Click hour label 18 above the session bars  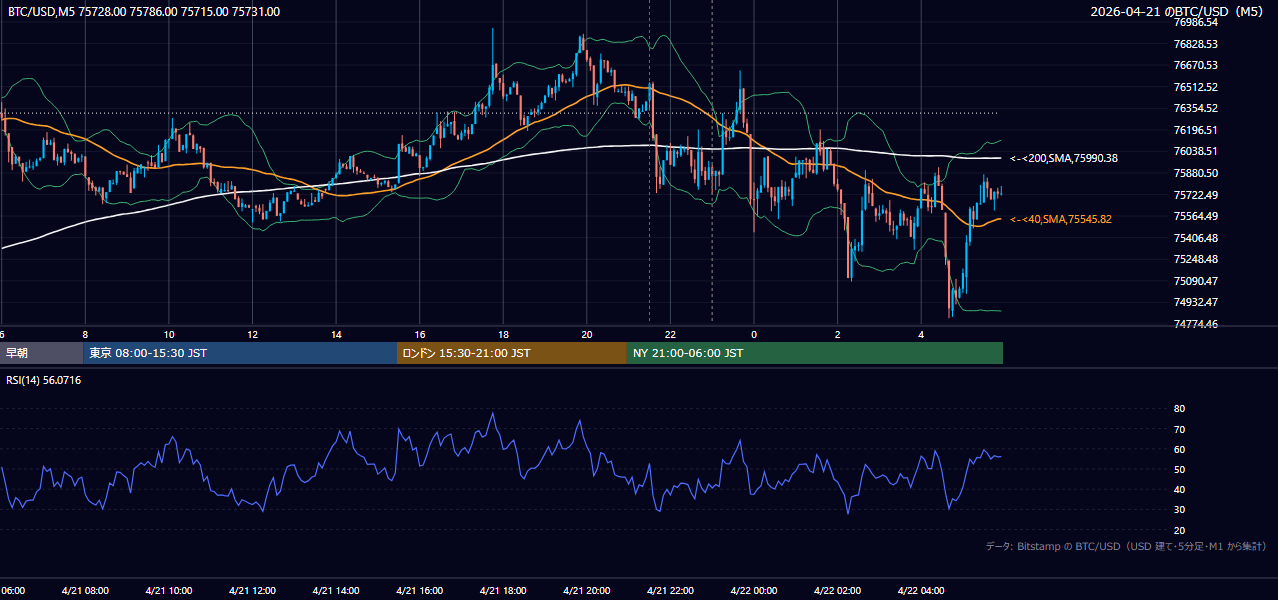pyautogui.click(x=504, y=334)
